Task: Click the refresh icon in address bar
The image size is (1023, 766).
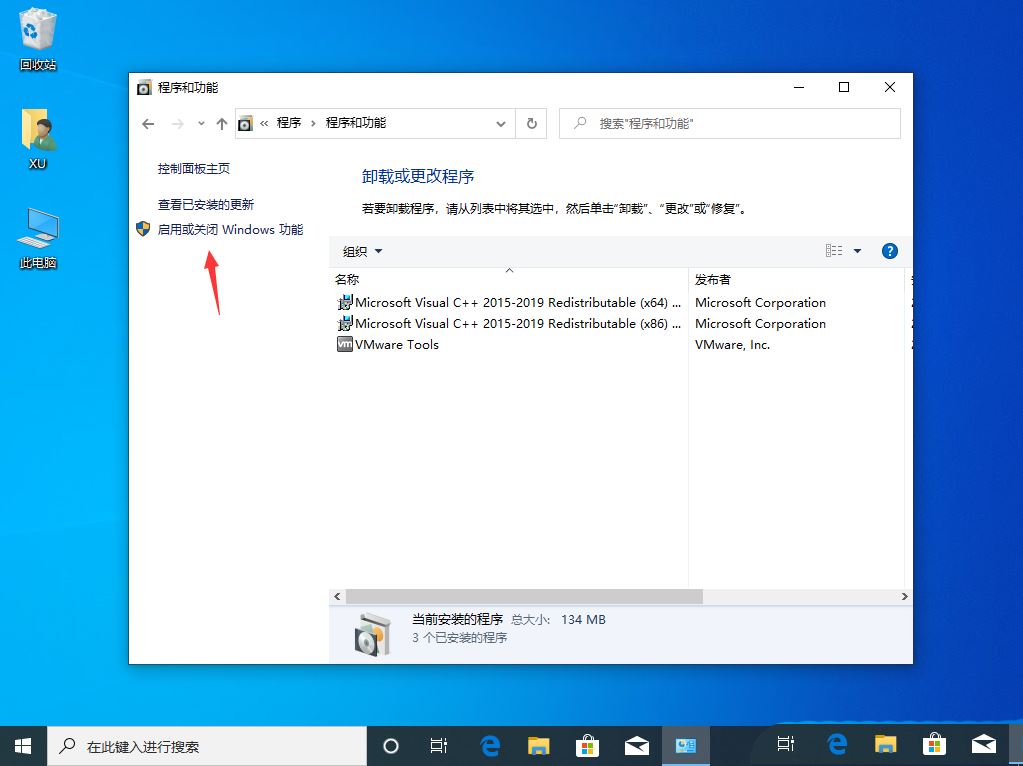Action: (x=531, y=122)
